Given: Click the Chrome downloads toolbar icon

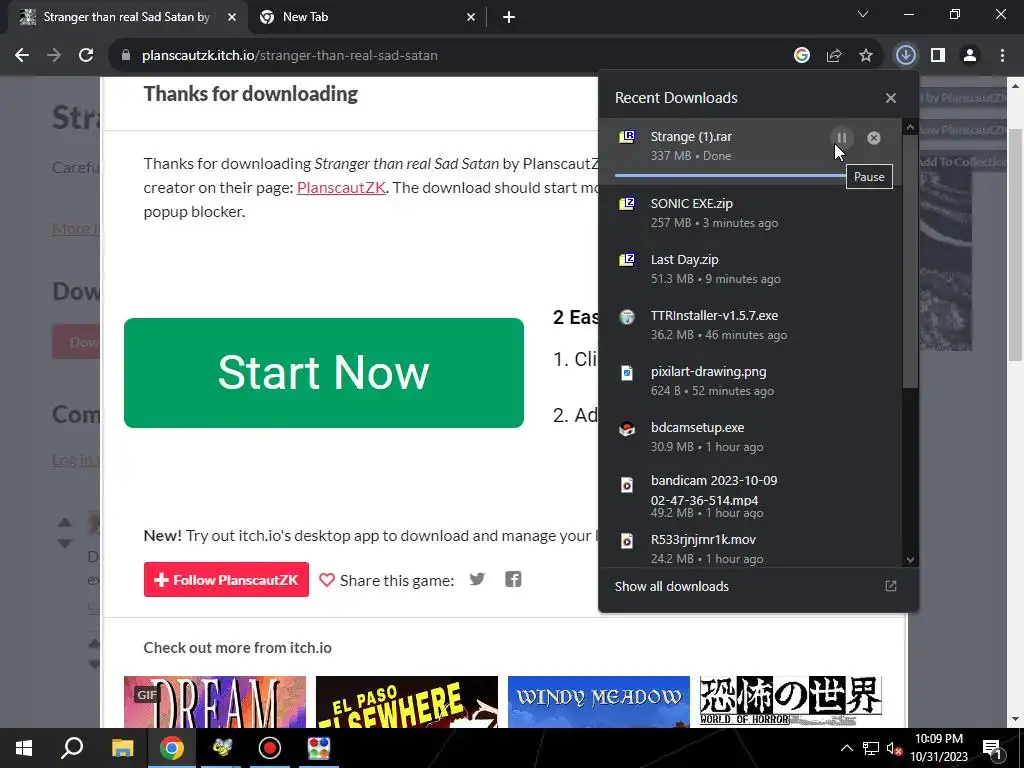Looking at the screenshot, I should click(905, 55).
